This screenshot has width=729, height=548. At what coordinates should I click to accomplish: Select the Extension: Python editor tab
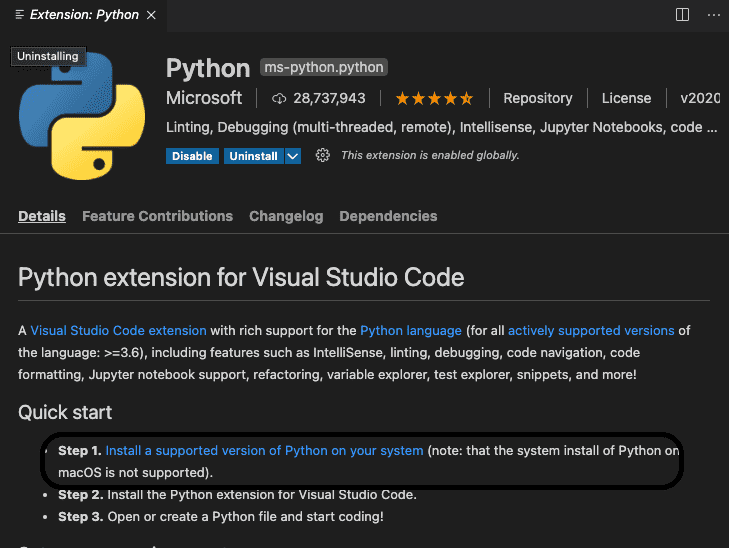[x=78, y=15]
